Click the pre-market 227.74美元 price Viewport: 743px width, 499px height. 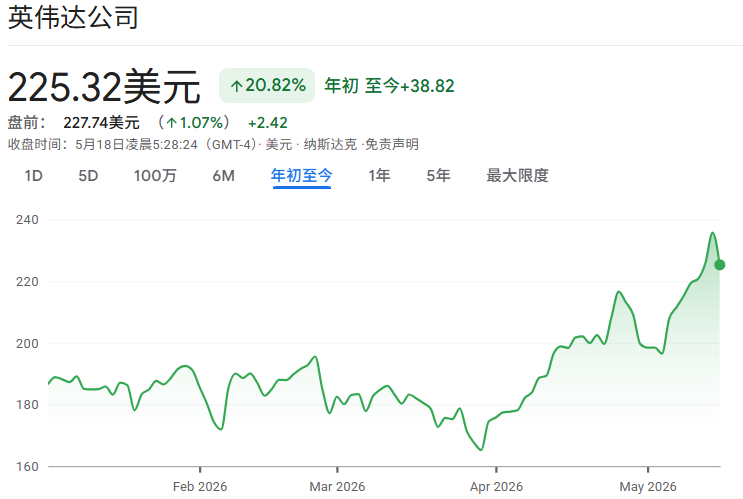click(101, 123)
